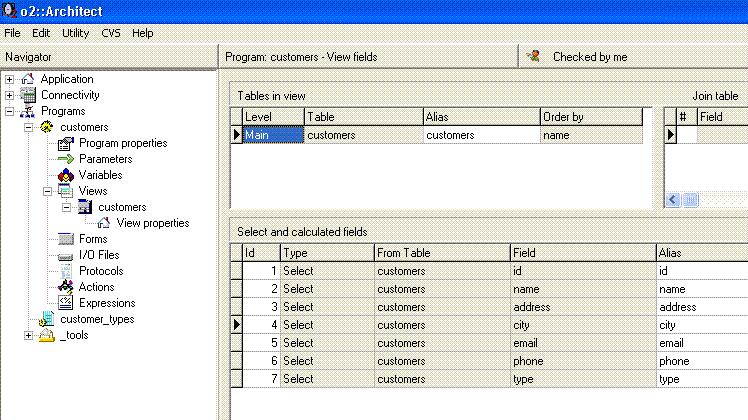
Task: Click the Join table row selector arrow
Action: (670, 135)
